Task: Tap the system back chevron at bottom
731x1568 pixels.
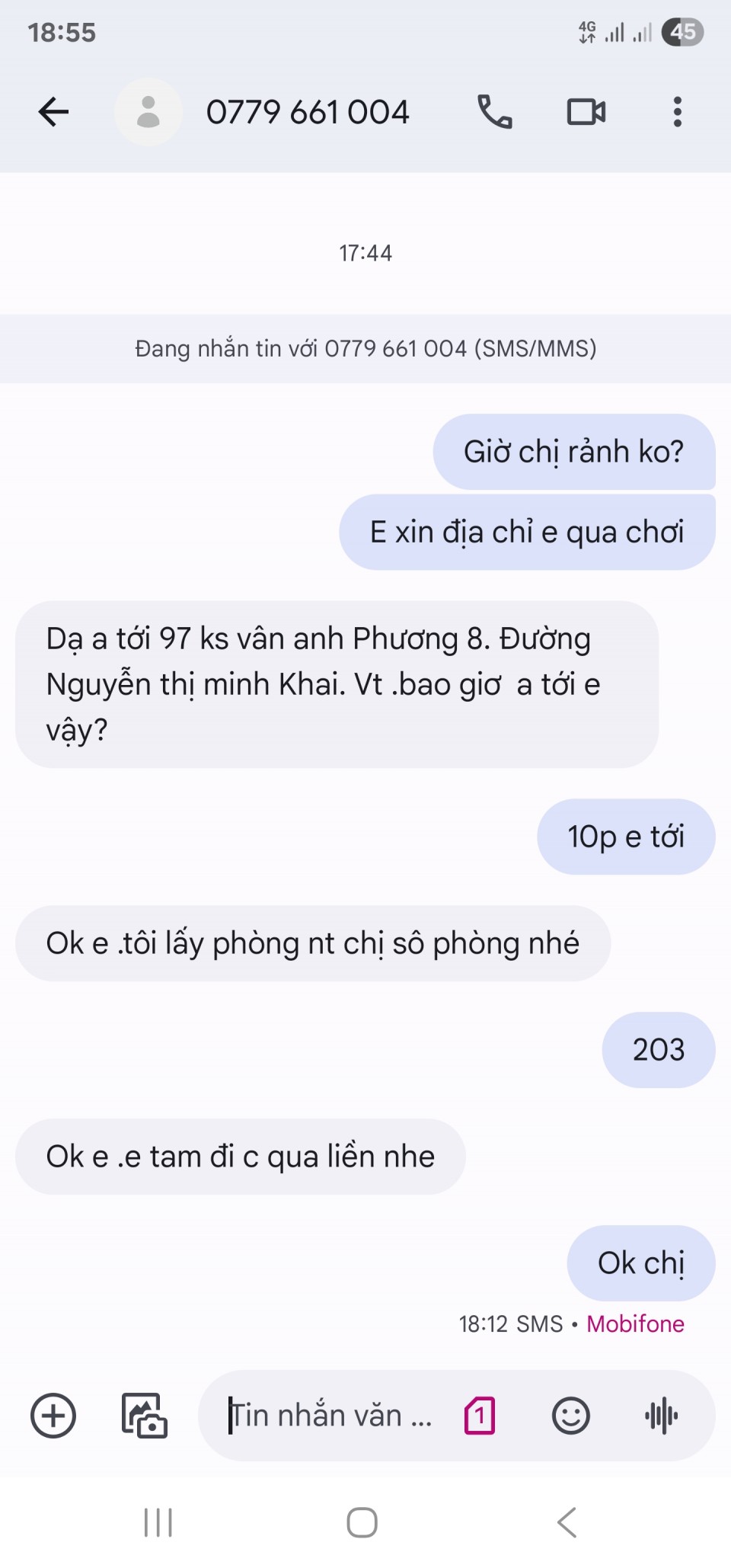Action: pos(567,1522)
